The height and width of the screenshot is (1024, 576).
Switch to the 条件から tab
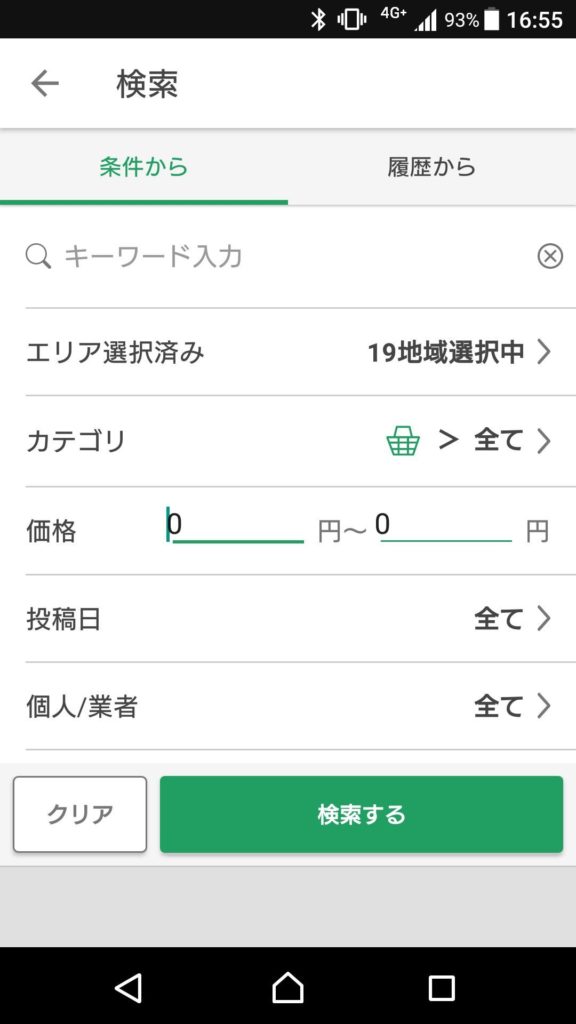pos(144,167)
